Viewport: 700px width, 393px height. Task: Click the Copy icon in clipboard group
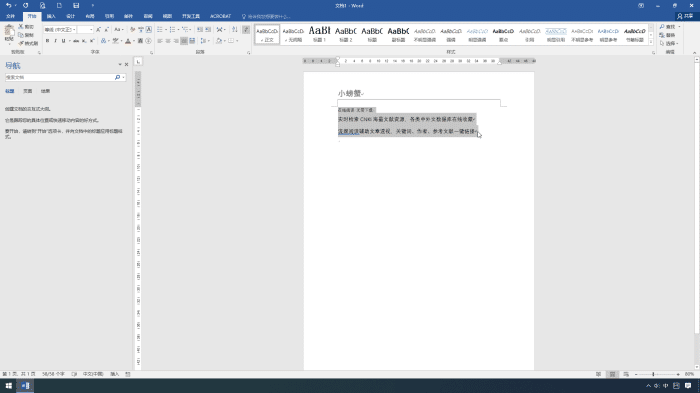[21, 35]
